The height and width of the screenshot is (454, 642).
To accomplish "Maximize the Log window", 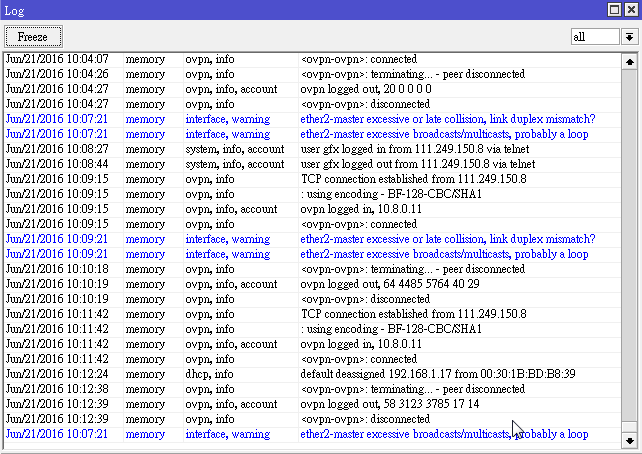I will point(614,9).
